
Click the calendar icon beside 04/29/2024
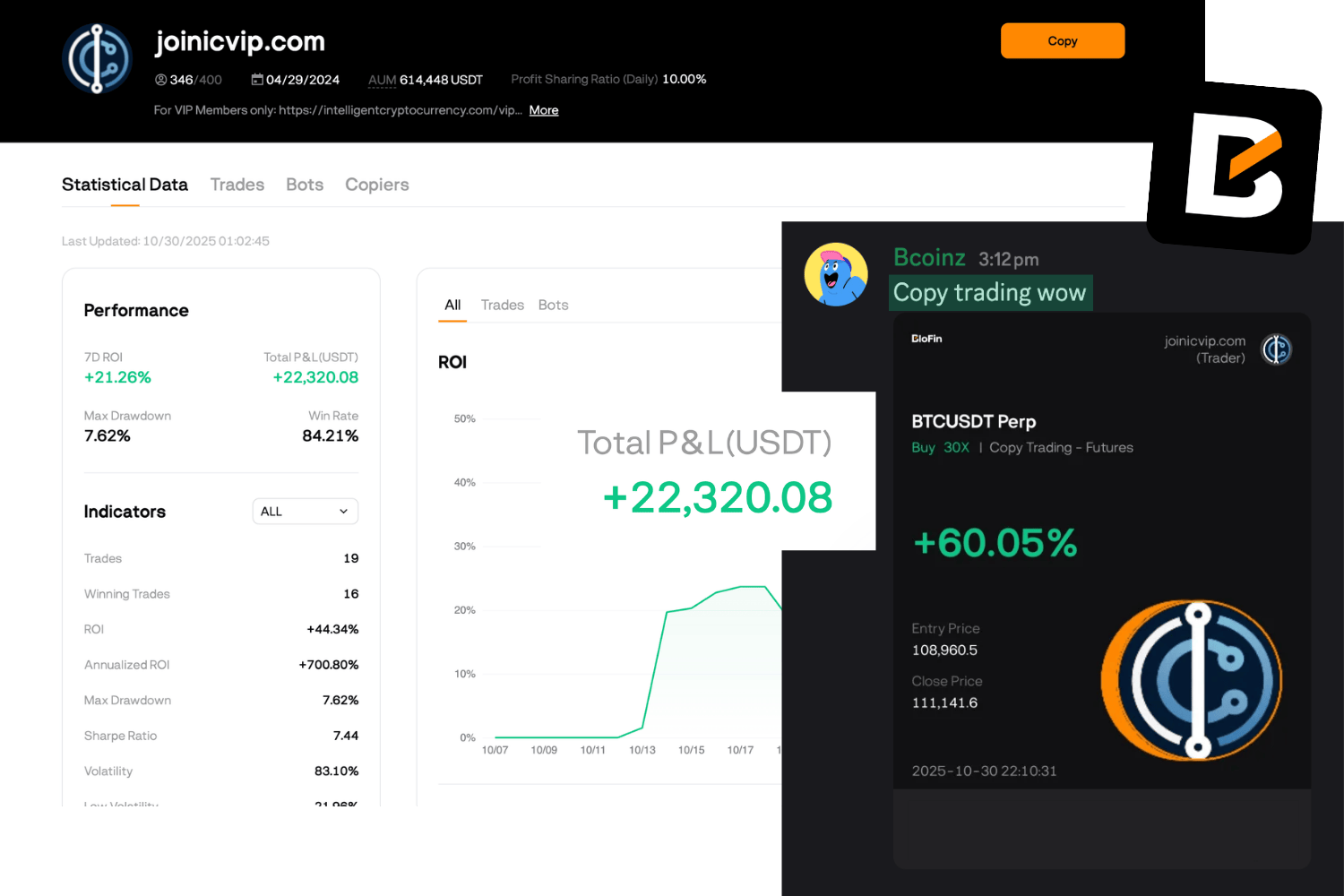tap(257, 80)
